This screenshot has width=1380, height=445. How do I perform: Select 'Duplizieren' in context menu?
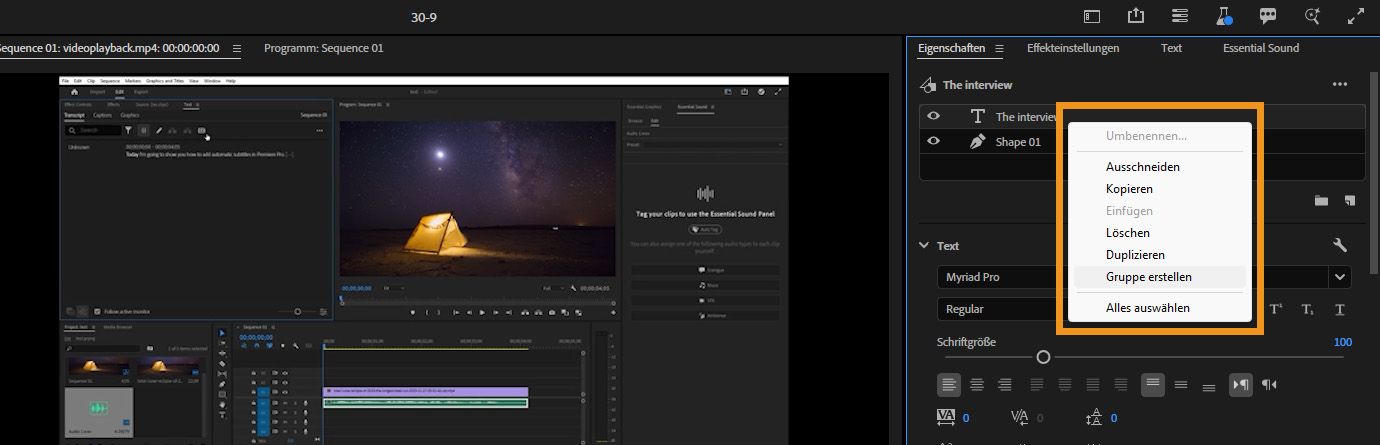pyautogui.click(x=1135, y=255)
